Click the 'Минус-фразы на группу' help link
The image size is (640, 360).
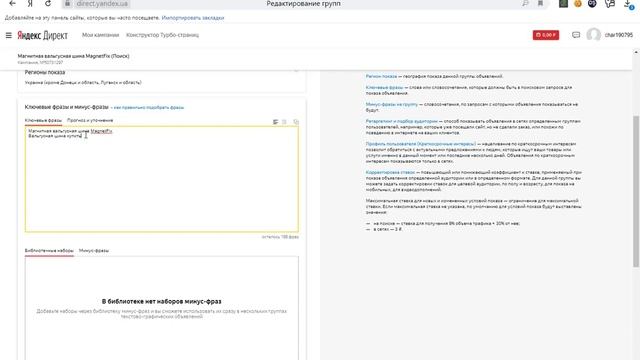tap(391, 104)
